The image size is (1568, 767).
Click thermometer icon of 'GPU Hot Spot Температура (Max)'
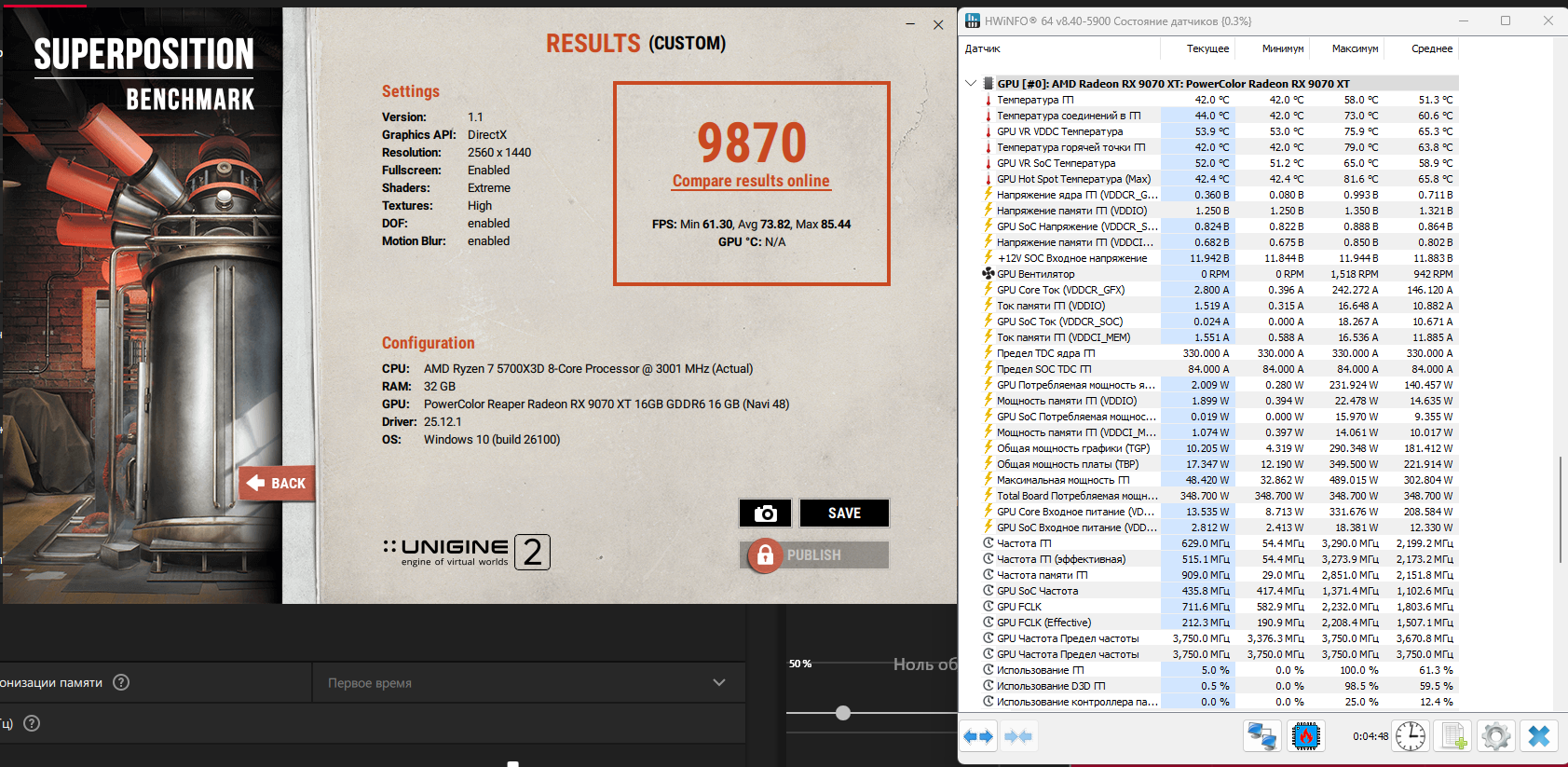[989, 179]
